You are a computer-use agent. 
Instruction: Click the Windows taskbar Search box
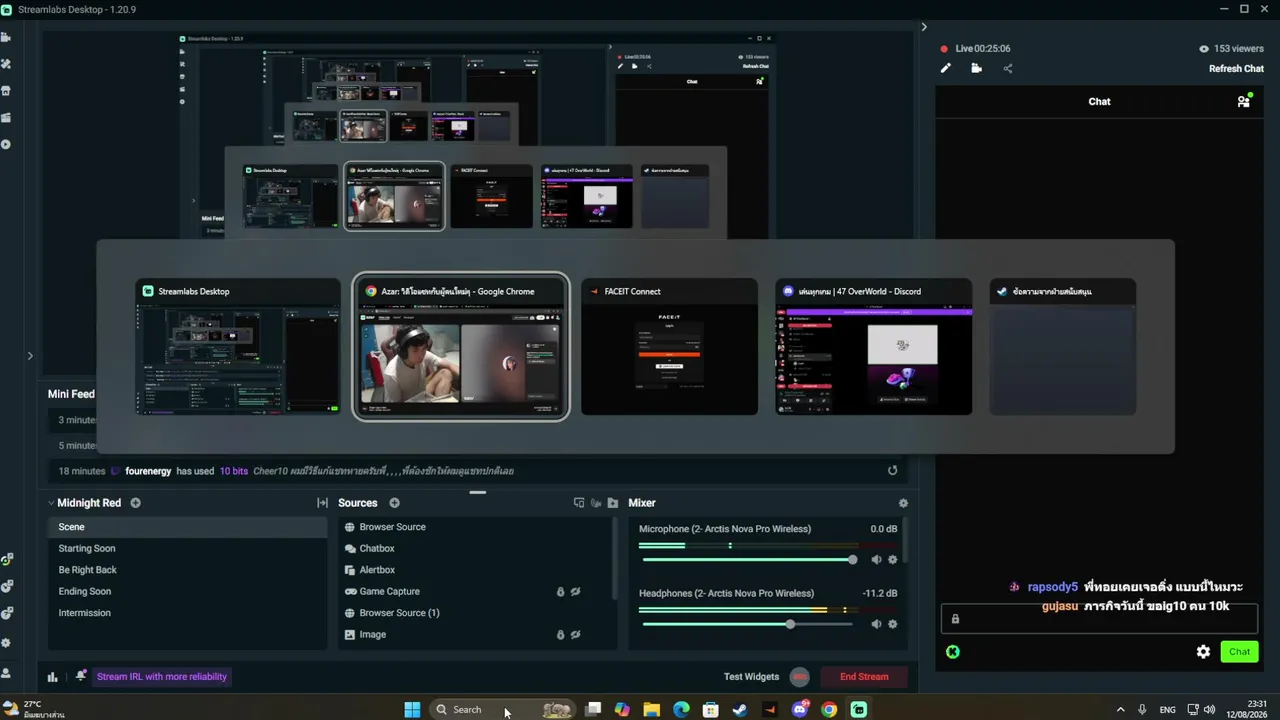pyautogui.click(x=503, y=710)
